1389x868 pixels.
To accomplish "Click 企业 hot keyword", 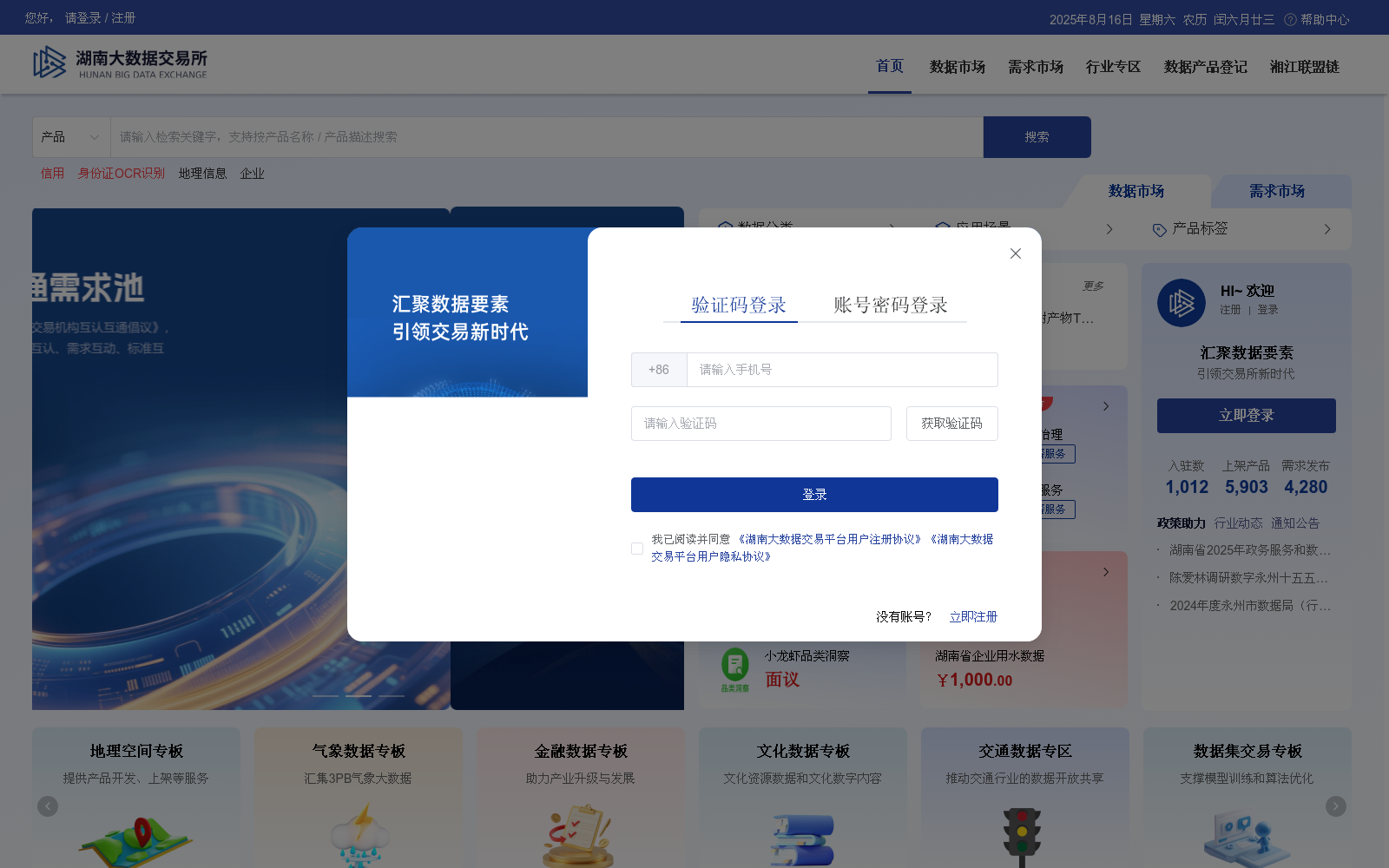I will pyautogui.click(x=253, y=174).
